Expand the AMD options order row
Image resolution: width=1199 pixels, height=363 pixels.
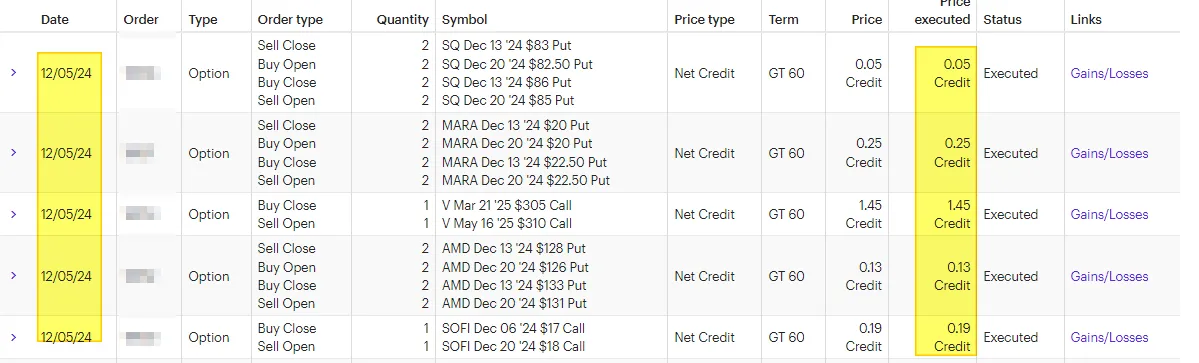tap(13, 276)
